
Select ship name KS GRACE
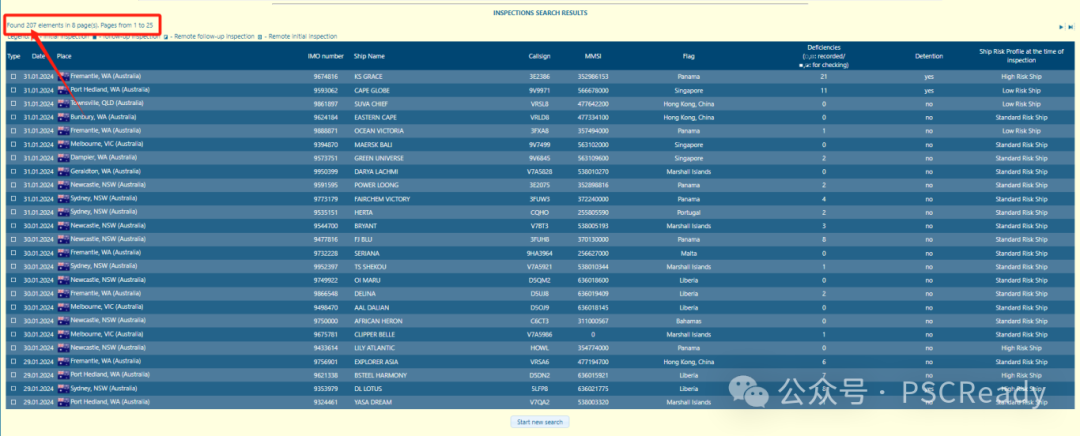point(368,76)
